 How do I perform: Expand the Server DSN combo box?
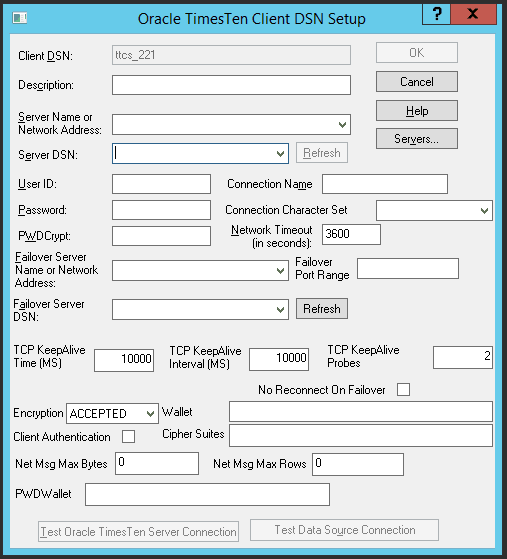click(x=281, y=154)
